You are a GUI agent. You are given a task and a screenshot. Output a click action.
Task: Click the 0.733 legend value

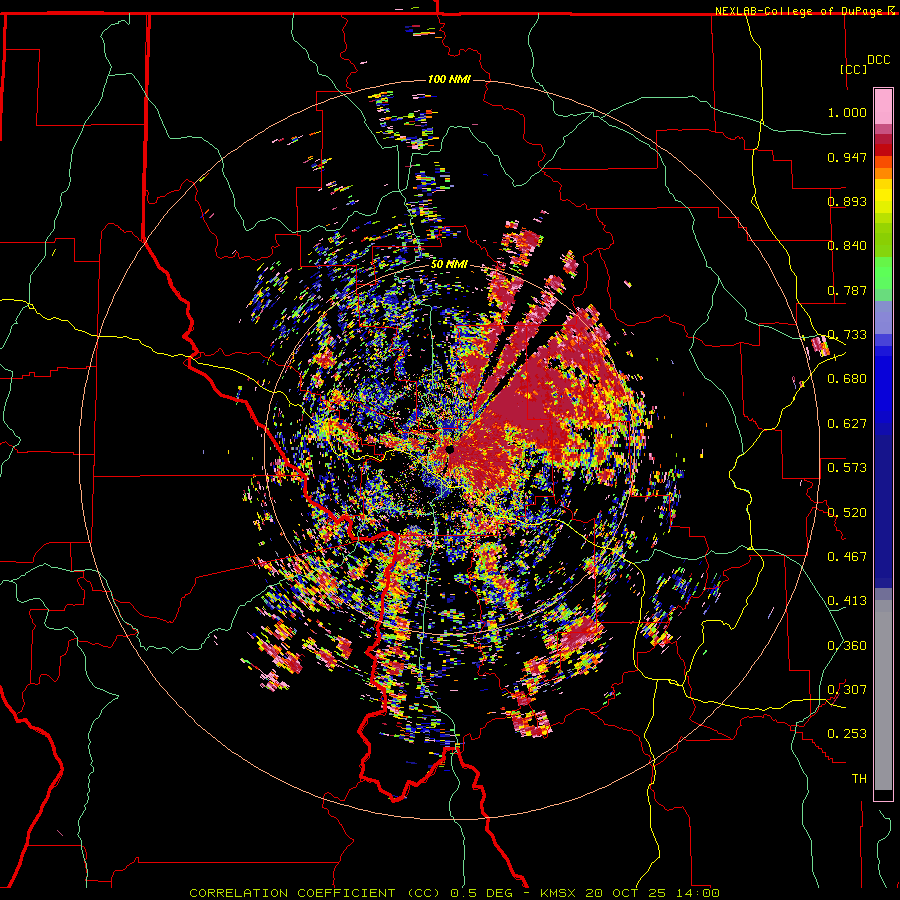(847, 335)
